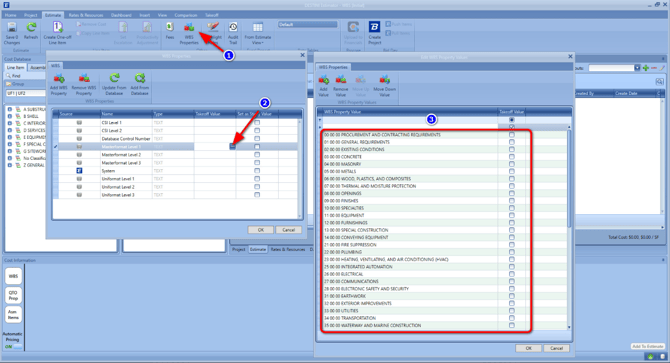Switch to the Project ribbon tab
Viewport: 670px width, 363px height.
click(x=30, y=15)
